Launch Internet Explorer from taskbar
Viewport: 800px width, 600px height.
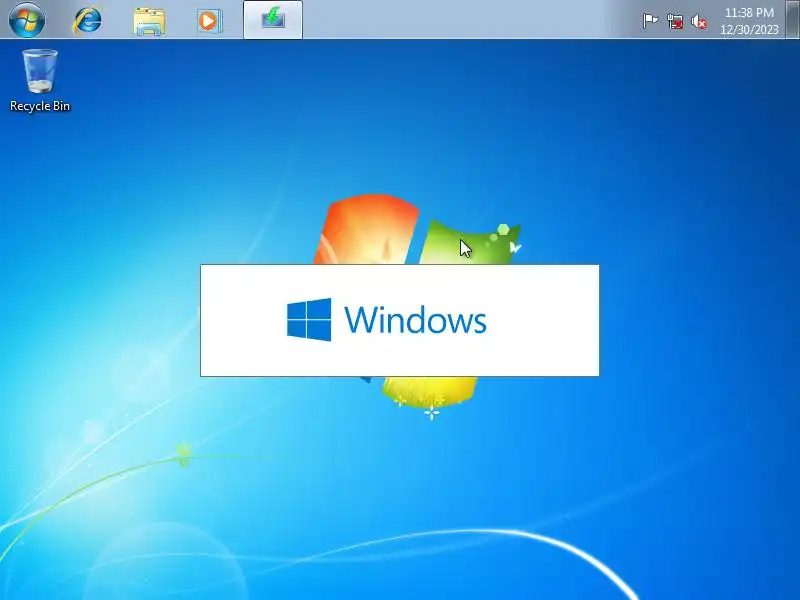click(x=87, y=20)
